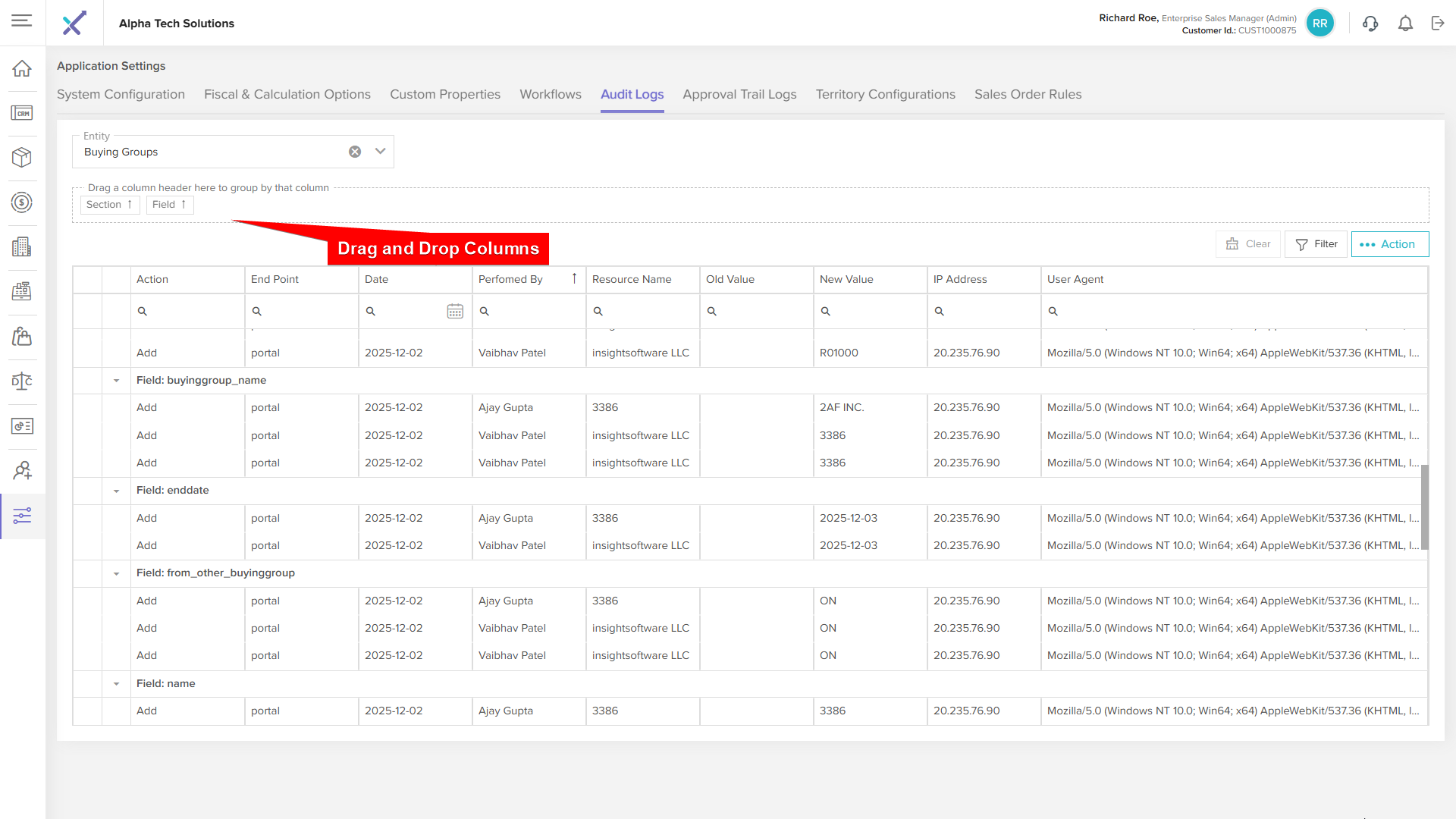Open calendar picker in Date filter
This screenshot has height=819, width=1456.
455,311
